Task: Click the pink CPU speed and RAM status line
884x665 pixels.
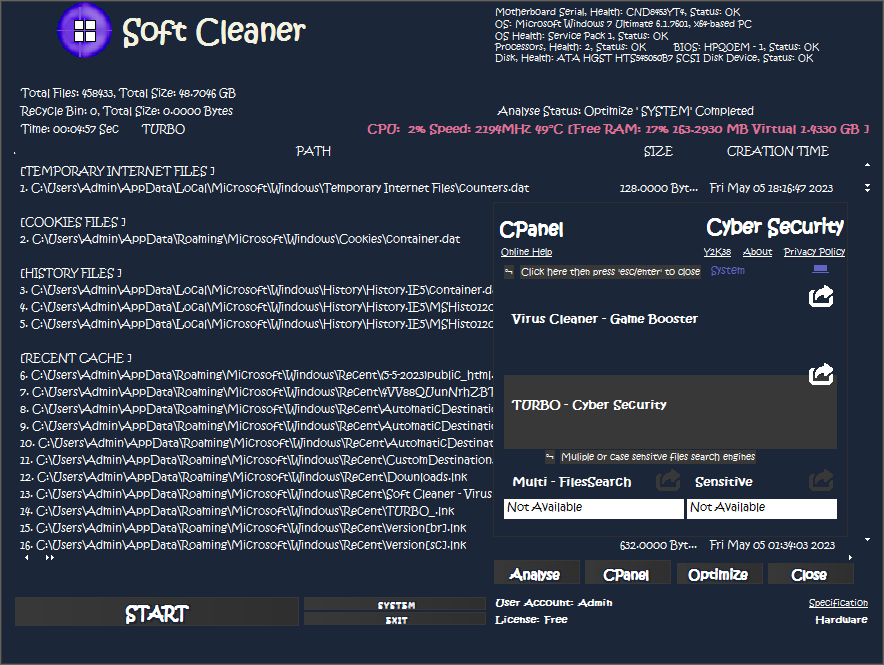Action: (618, 129)
